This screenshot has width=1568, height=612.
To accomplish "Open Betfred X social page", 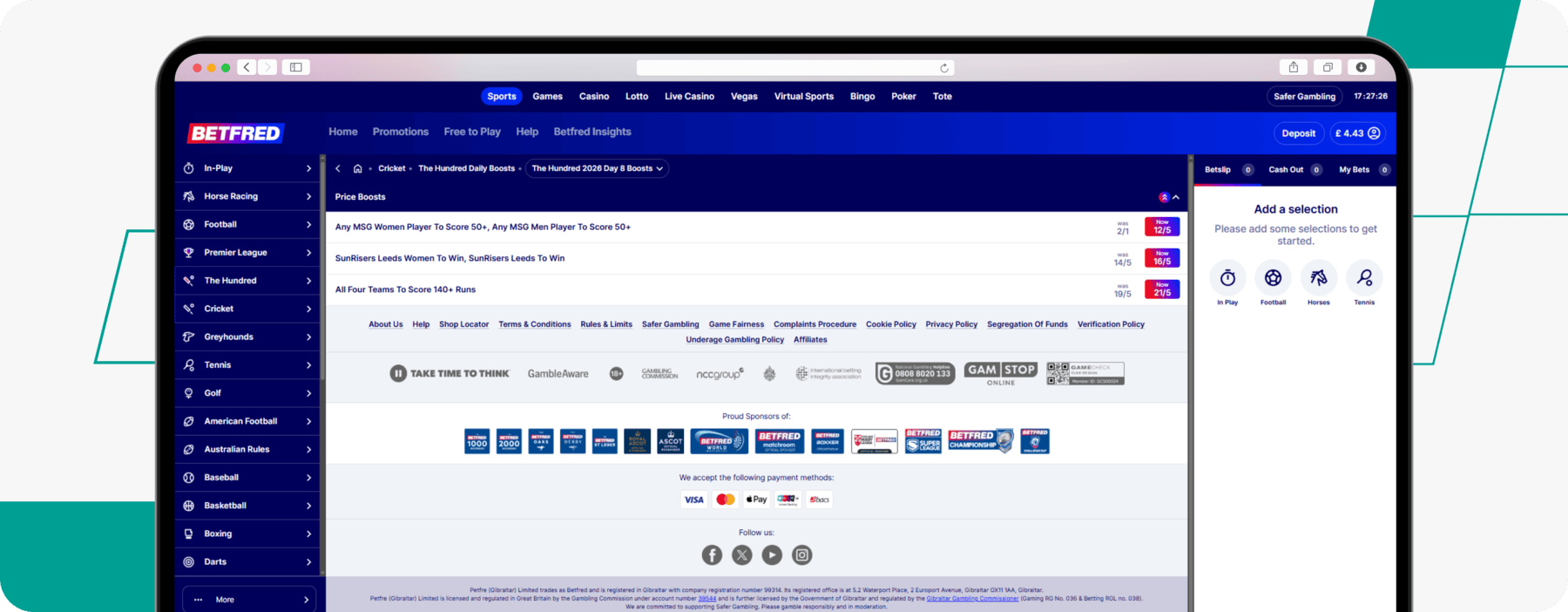I will pos(742,555).
